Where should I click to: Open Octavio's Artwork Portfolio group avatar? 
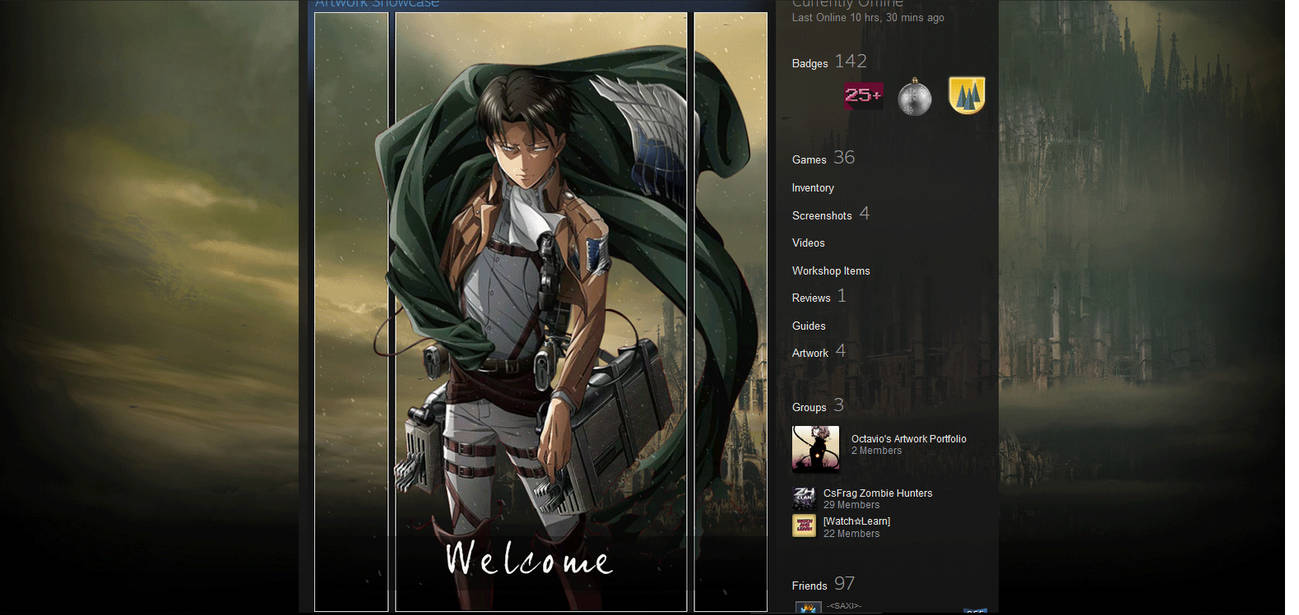click(x=816, y=448)
